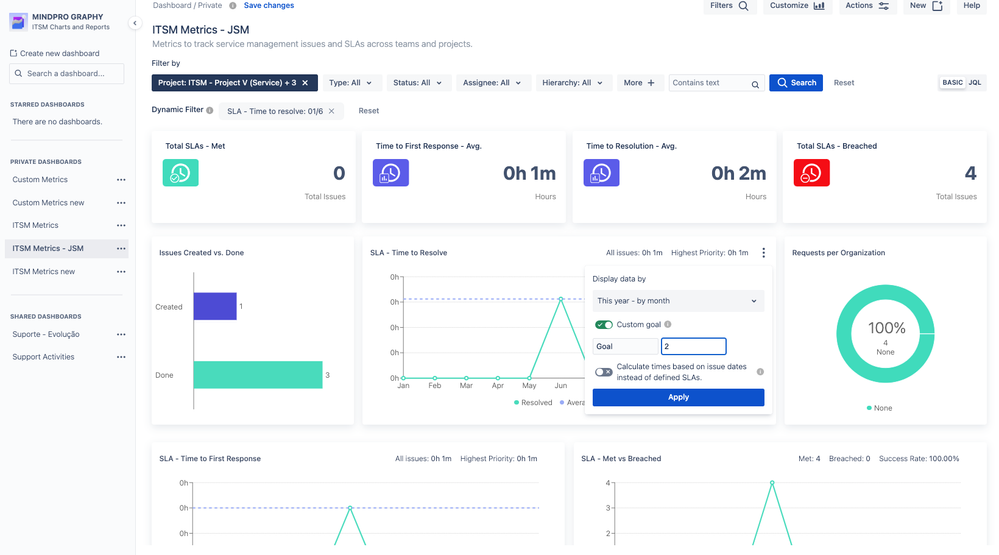The width and height of the screenshot is (999, 555).
Task: Click Save changes link
Action: (x=269, y=6)
